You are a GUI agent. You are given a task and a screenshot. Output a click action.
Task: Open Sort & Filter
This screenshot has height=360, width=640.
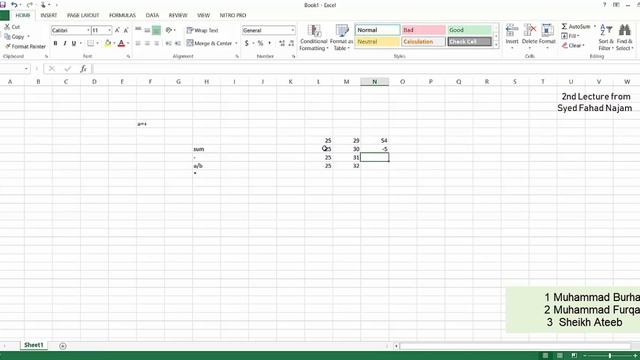[606, 38]
